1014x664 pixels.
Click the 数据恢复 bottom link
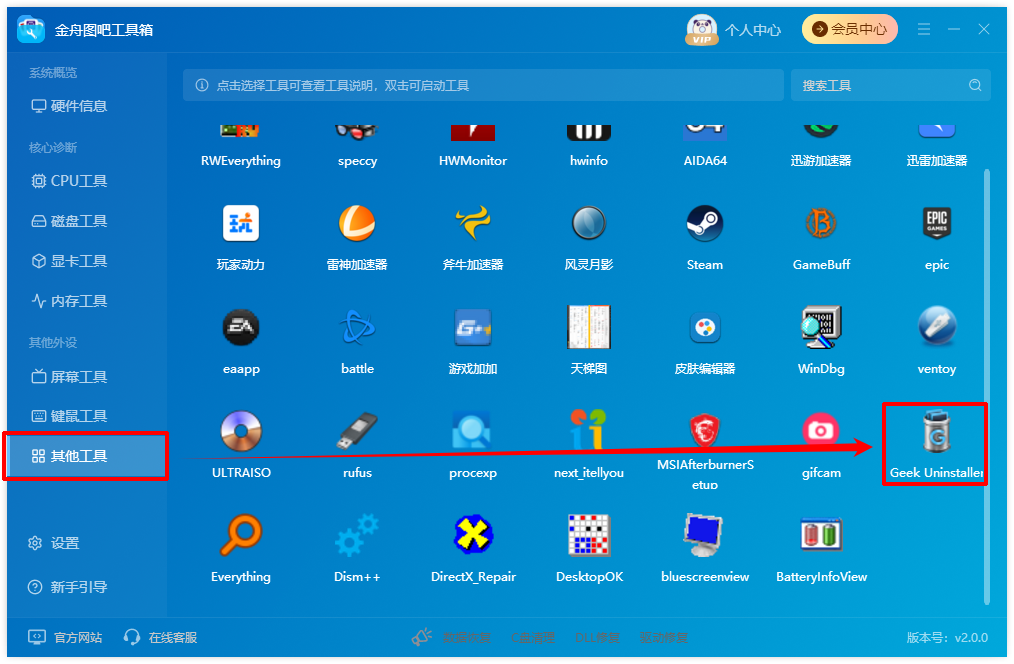[467, 637]
